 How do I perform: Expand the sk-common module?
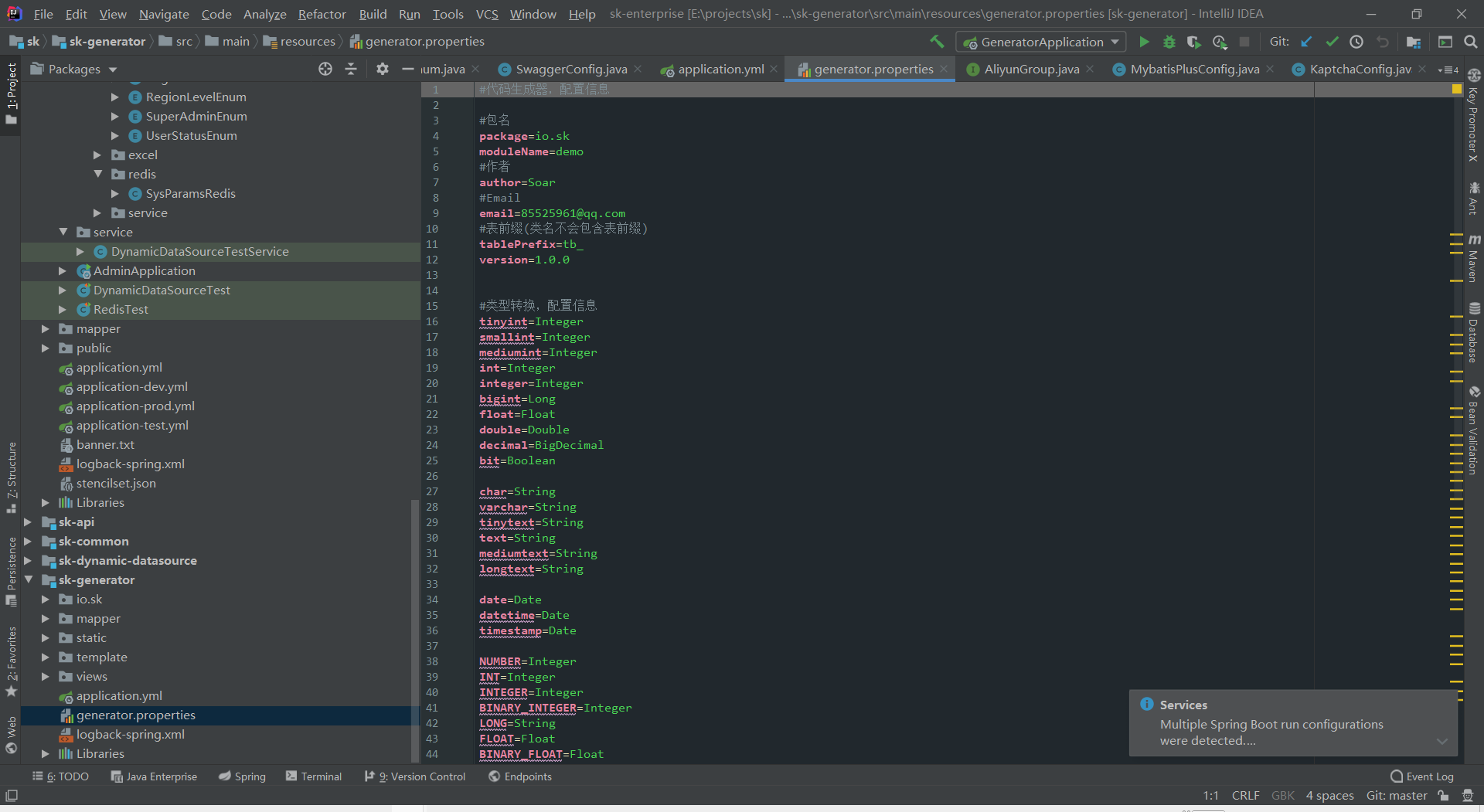coord(28,542)
